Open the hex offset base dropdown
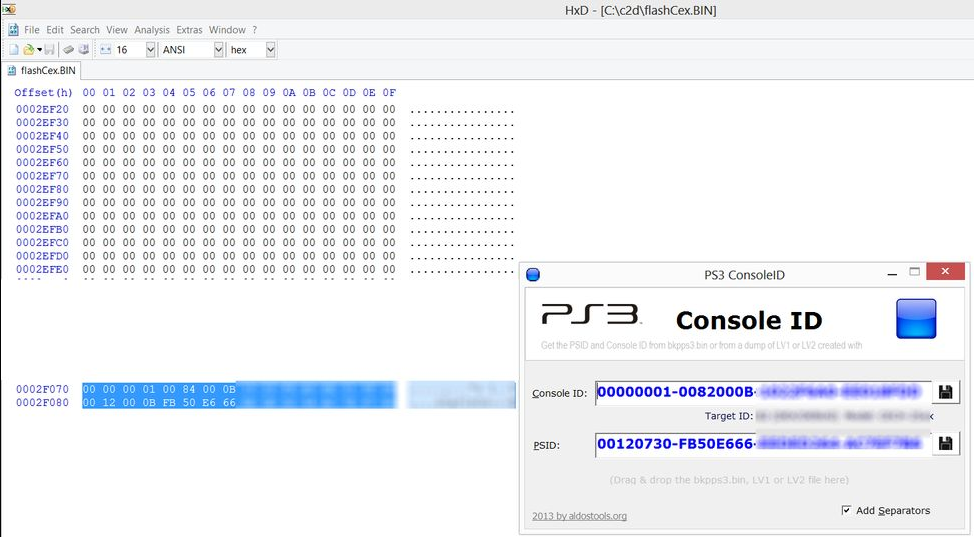 [x=270, y=50]
